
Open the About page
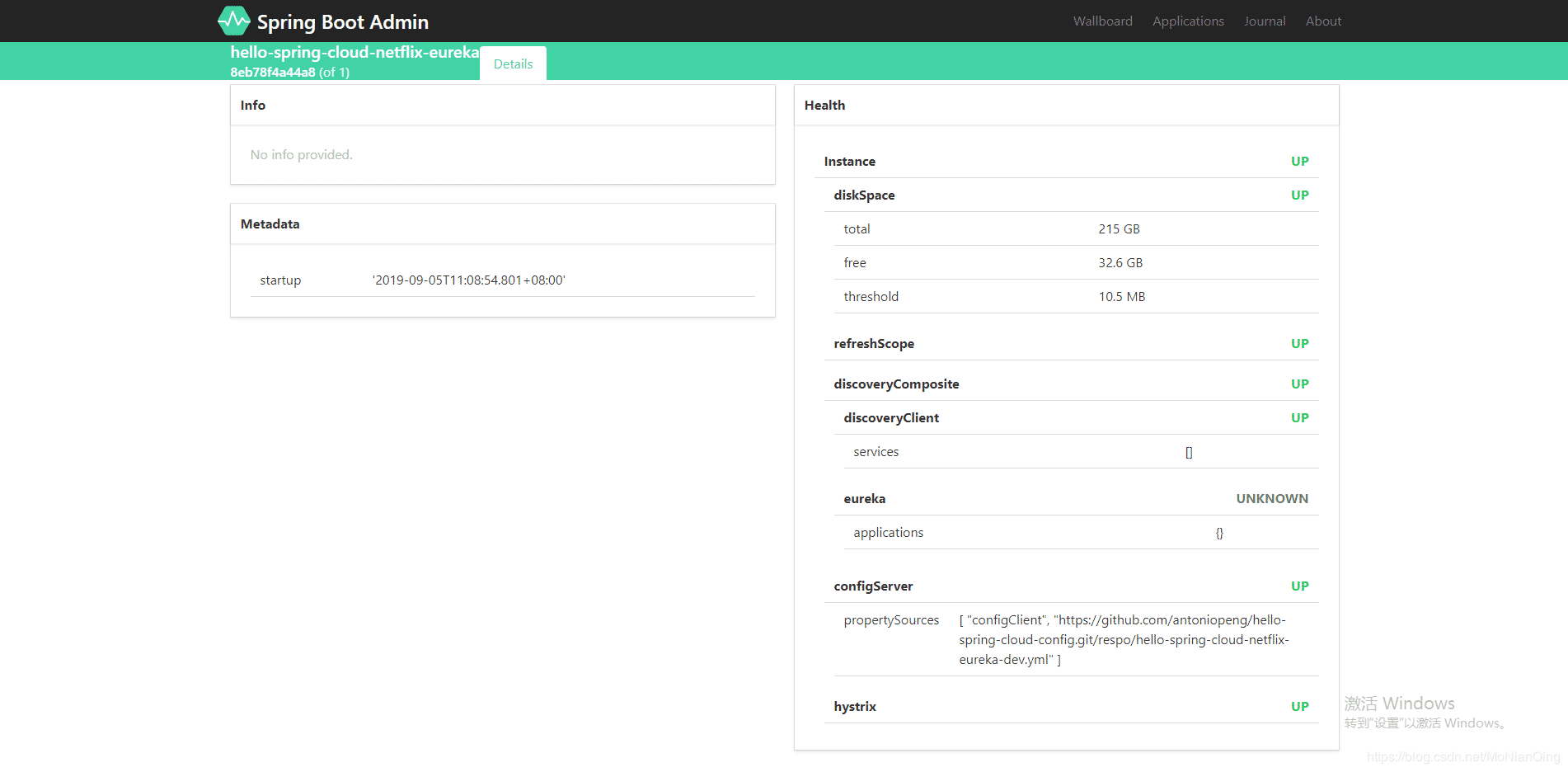pyautogui.click(x=1322, y=21)
